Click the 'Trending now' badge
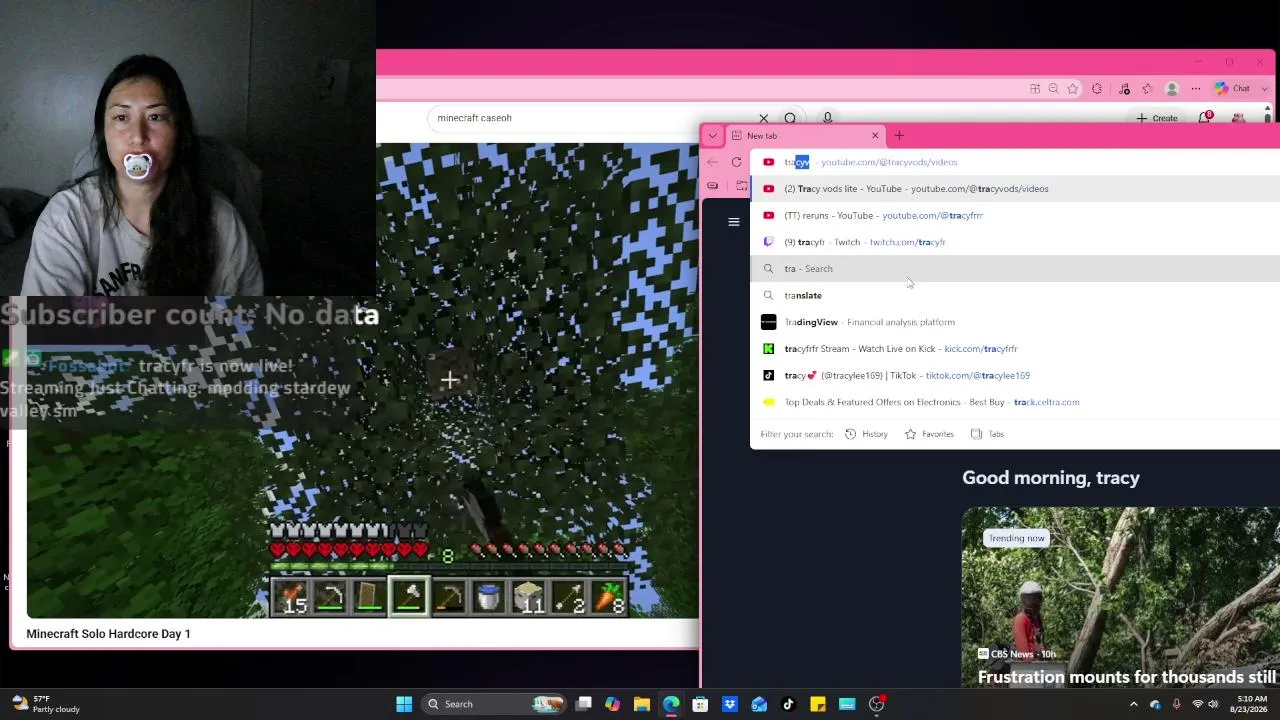Screen dimensions: 1280x720 [1016, 538]
